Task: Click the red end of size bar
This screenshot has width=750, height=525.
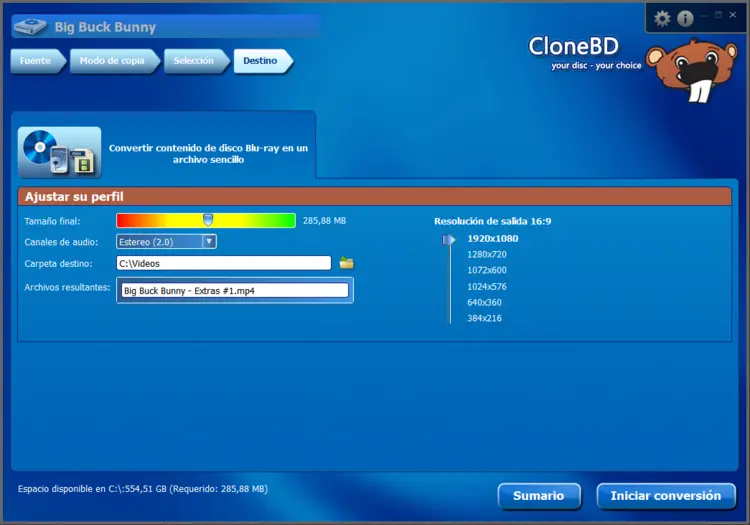Action: coord(123,220)
